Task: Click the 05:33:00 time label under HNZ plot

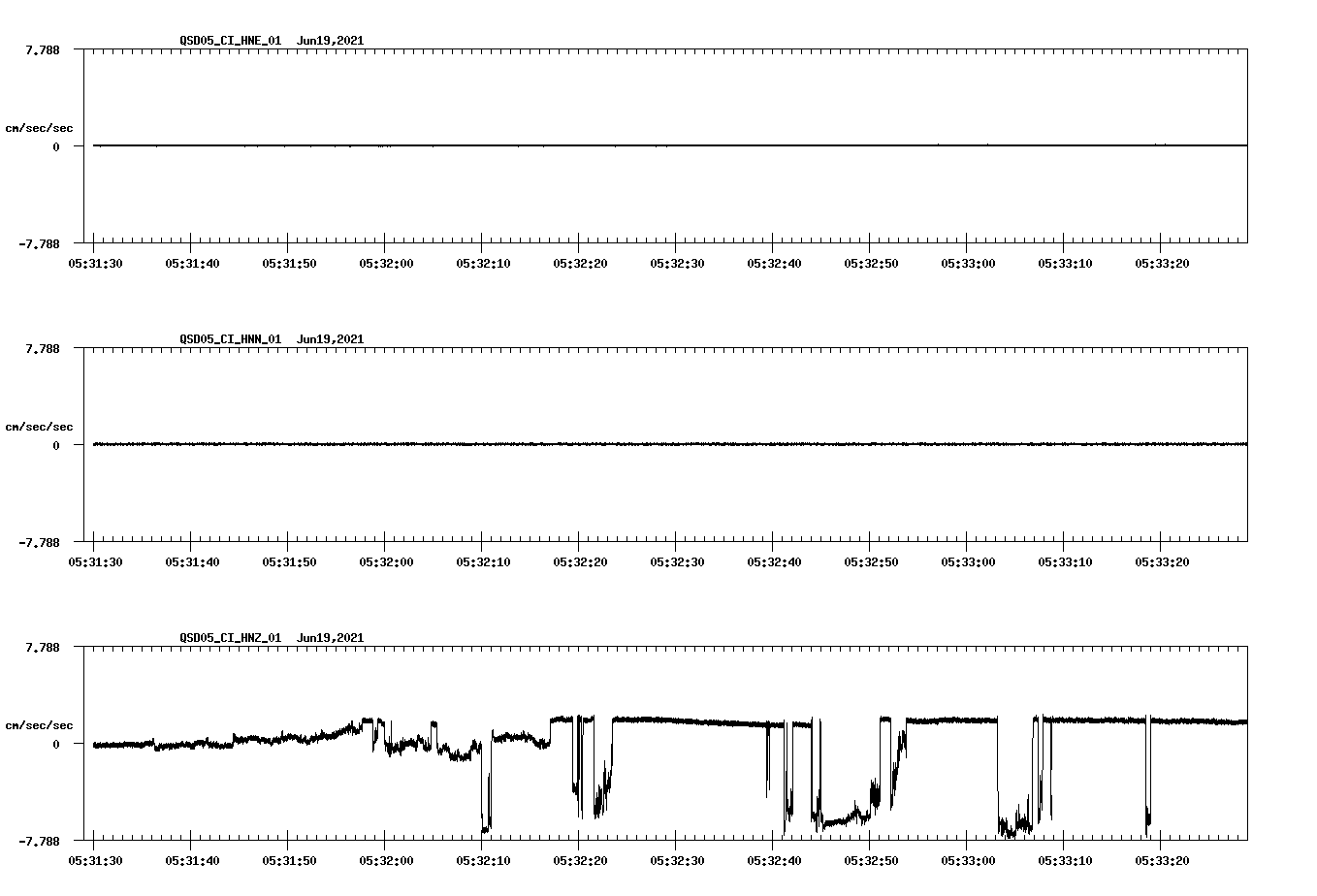Action: 968,860
